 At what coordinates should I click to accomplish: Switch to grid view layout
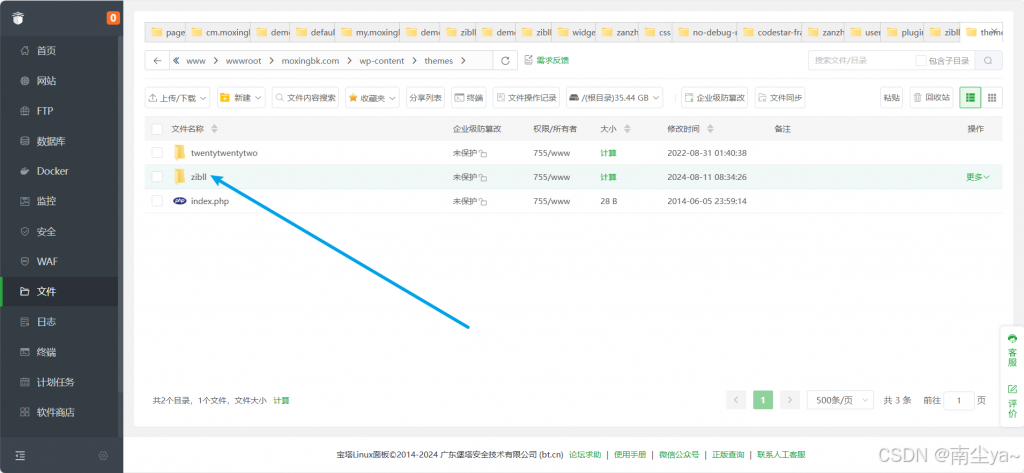click(x=992, y=97)
